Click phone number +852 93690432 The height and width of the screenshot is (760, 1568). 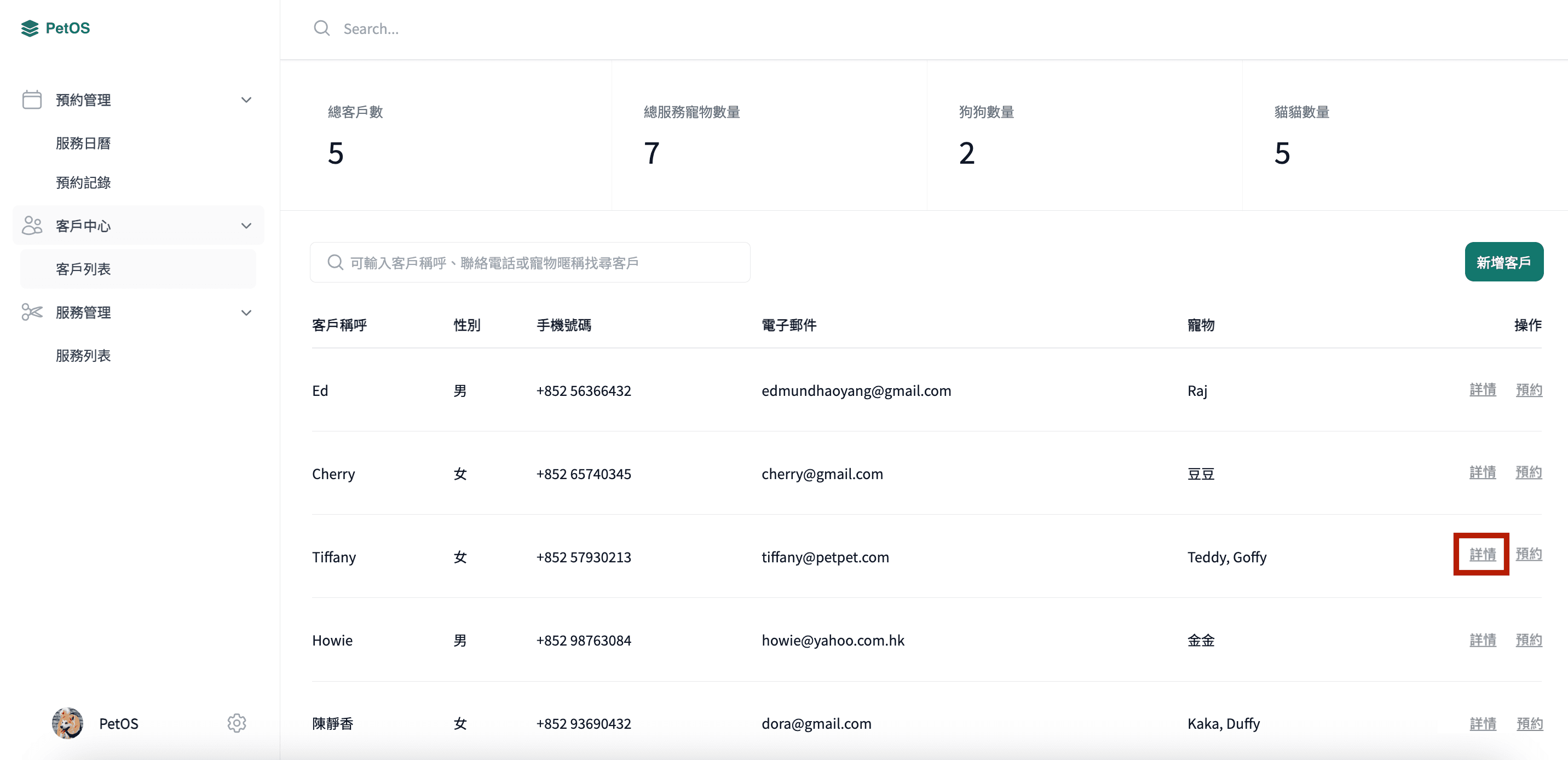click(584, 723)
